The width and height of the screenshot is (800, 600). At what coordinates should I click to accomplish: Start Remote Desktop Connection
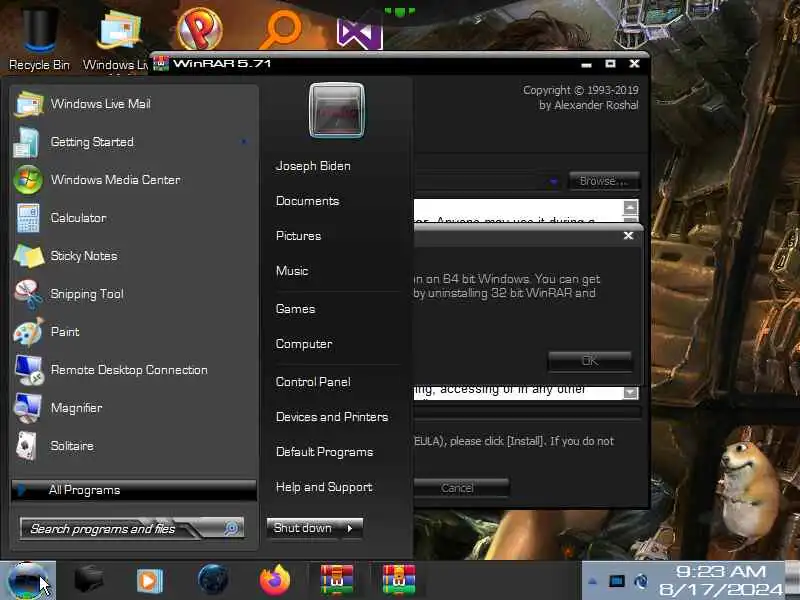coord(134,370)
